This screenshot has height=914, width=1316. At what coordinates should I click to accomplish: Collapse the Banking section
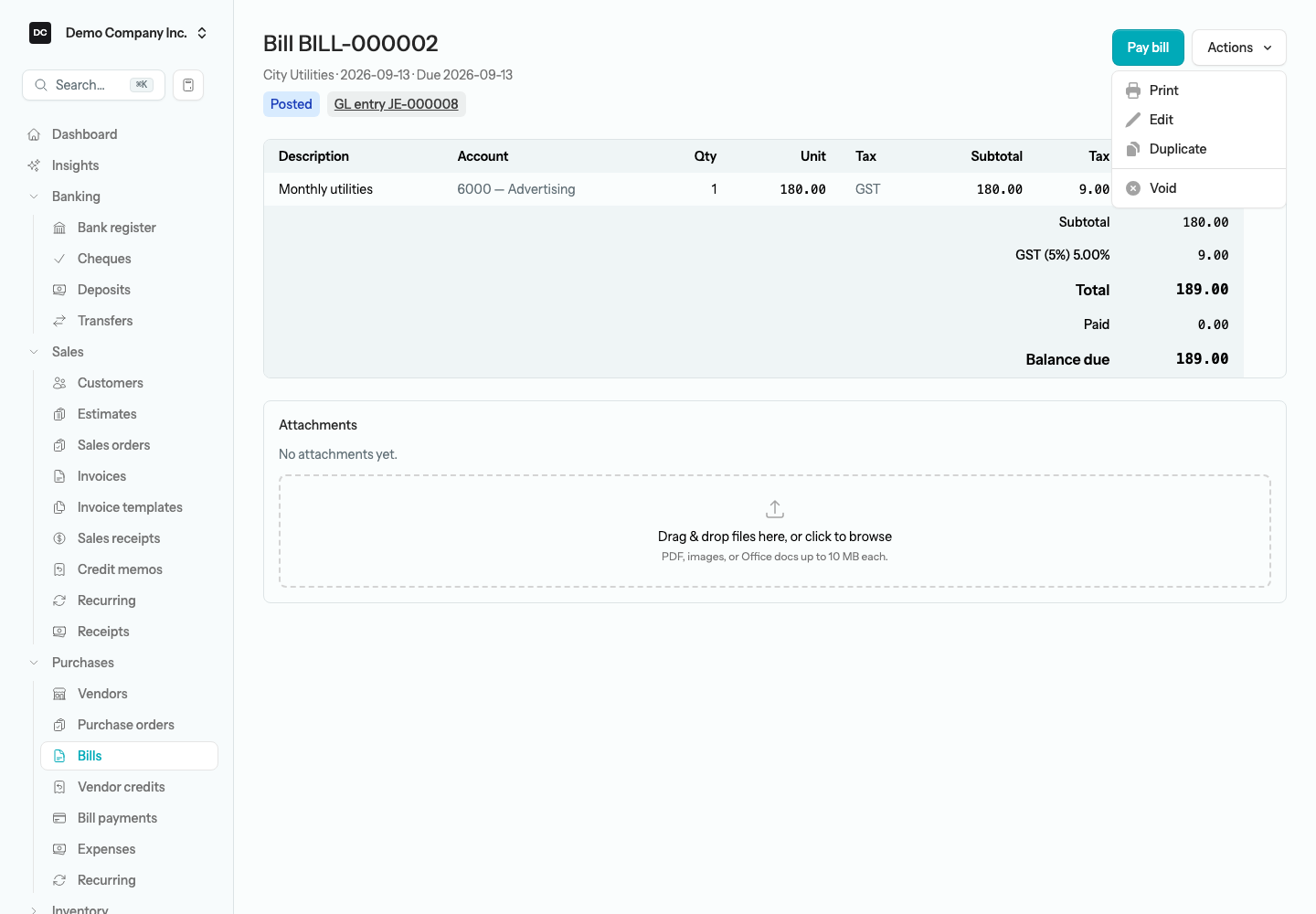[34, 197]
